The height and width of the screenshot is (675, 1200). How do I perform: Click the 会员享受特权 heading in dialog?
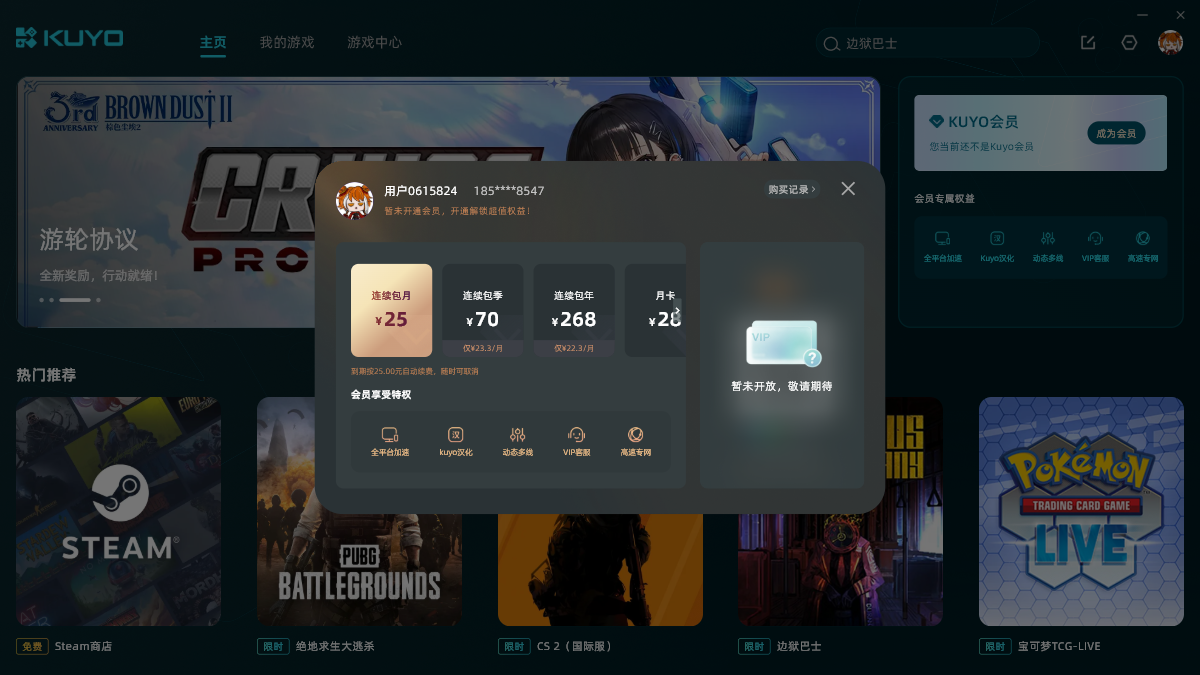coord(381,395)
